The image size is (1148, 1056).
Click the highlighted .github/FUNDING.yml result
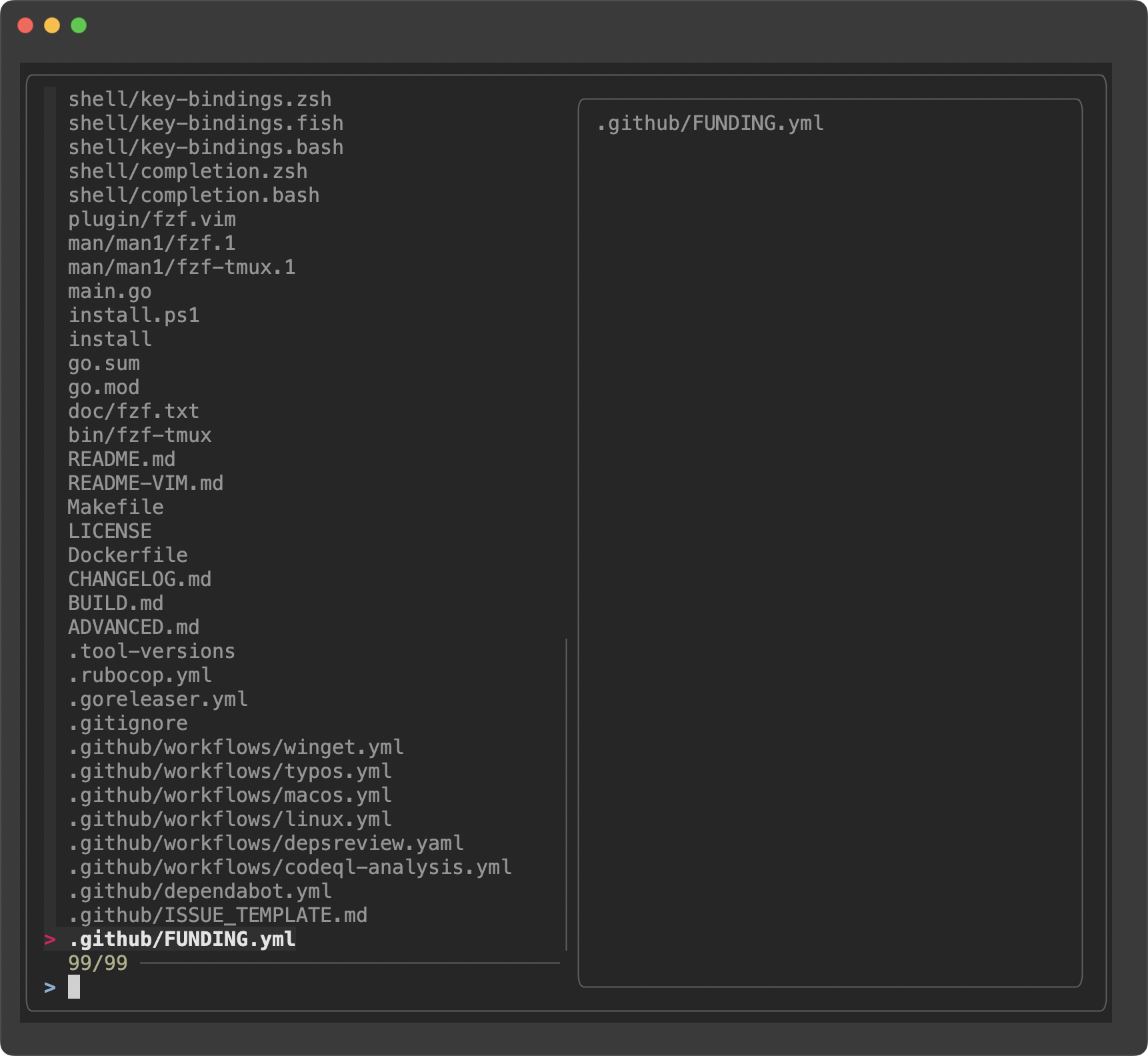181,939
